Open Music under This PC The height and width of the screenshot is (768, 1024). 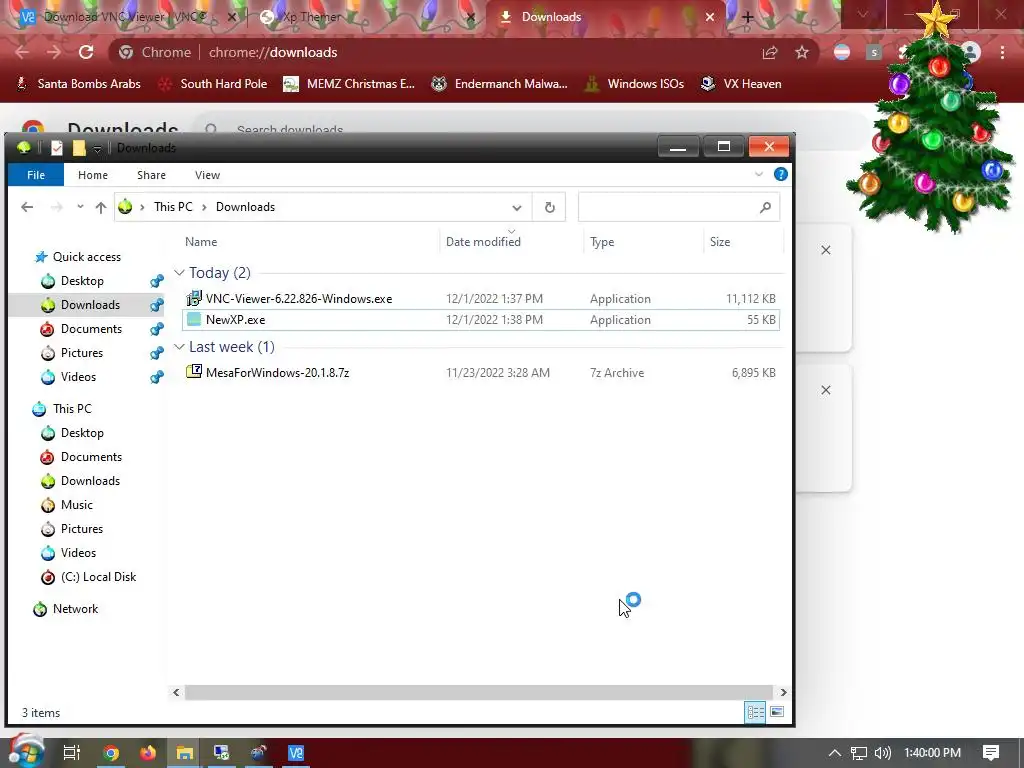coord(76,505)
